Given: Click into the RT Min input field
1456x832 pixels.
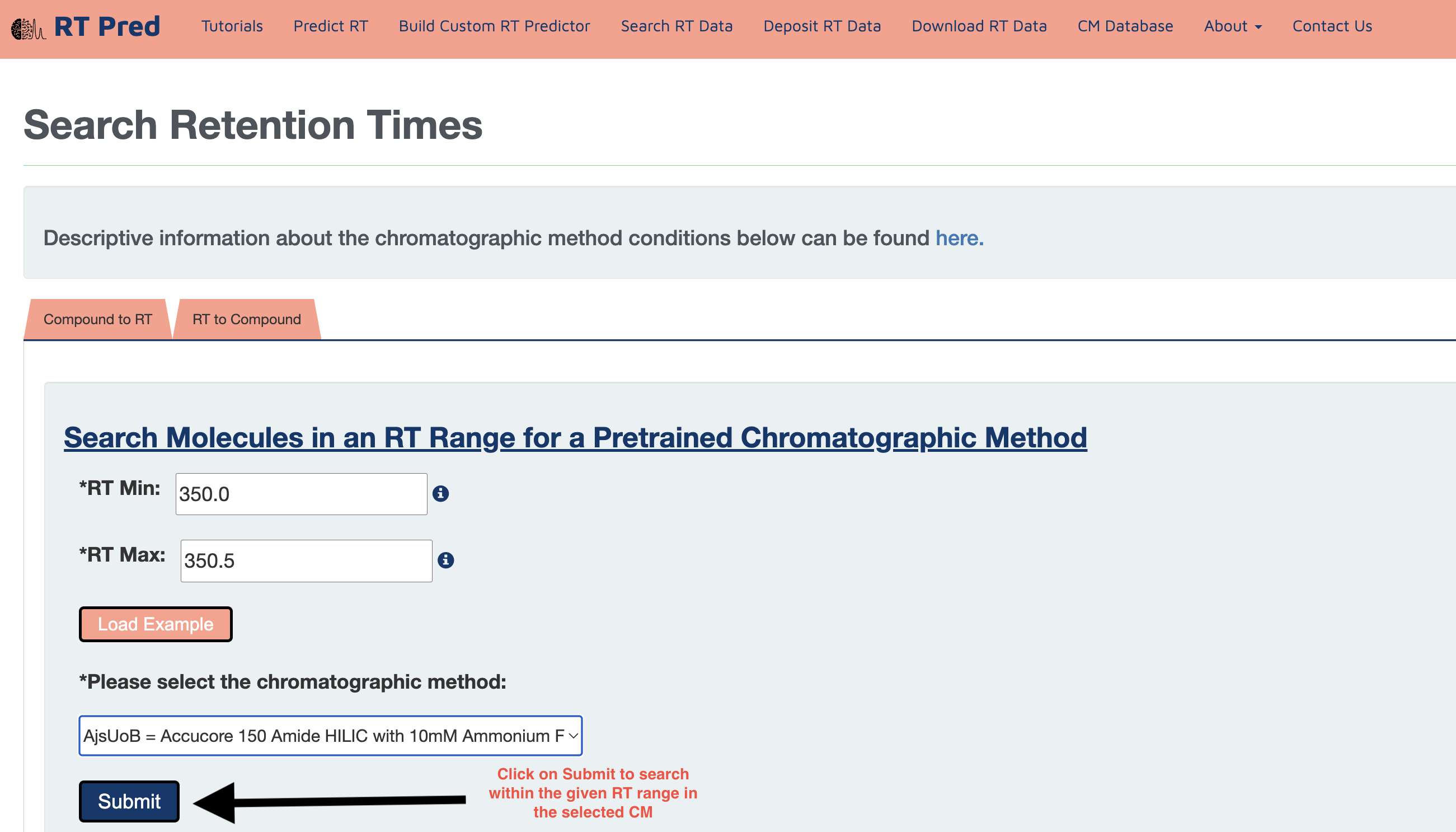Looking at the screenshot, I should (x=301, y=494).
